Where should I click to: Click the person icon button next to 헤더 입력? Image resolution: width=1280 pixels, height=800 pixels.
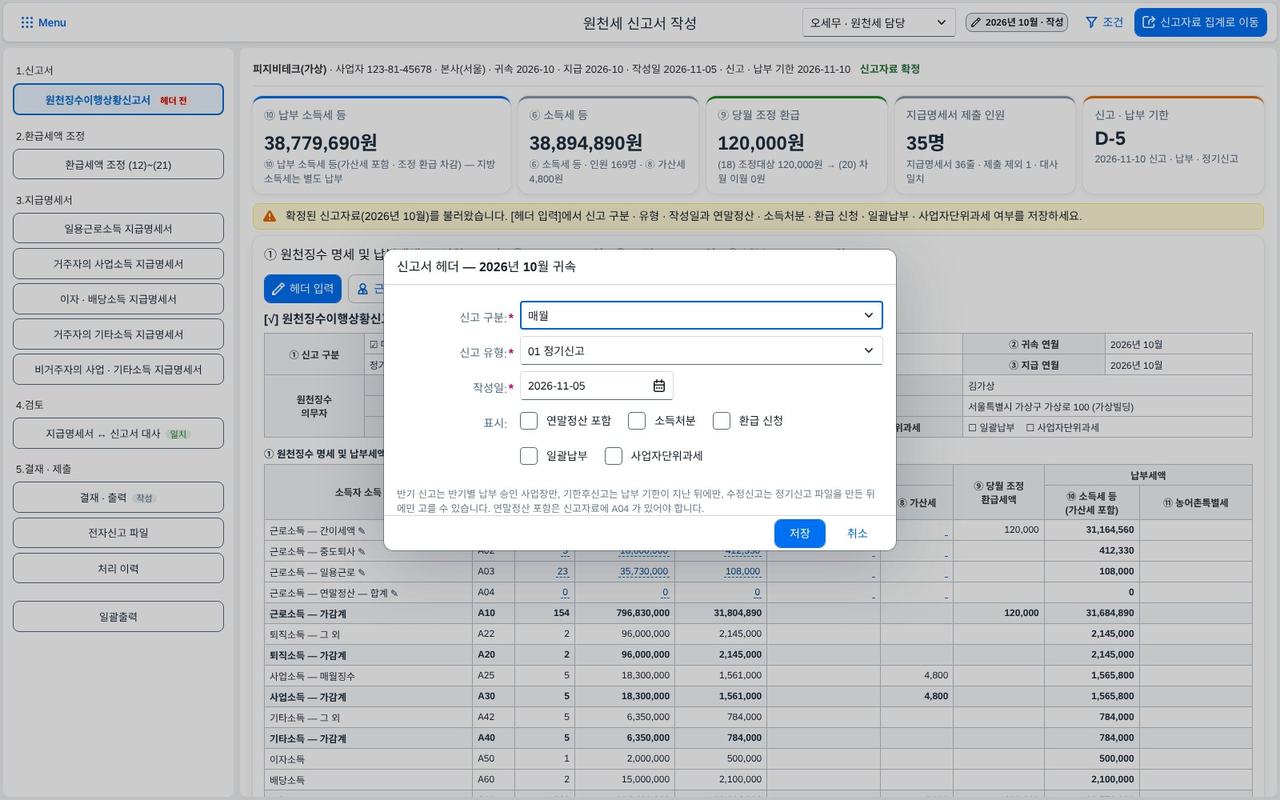366,289
